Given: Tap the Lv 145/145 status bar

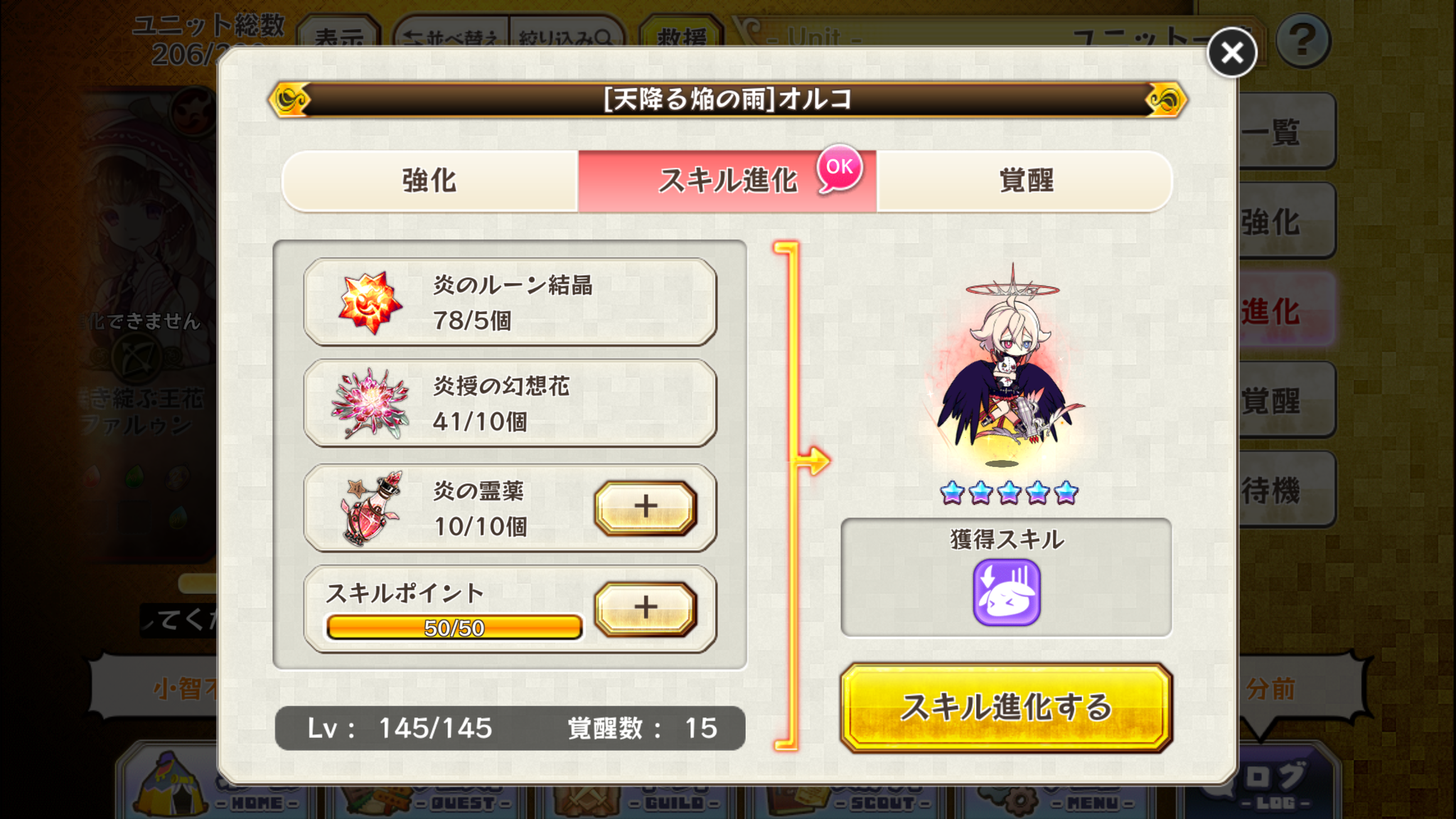Looking at the screenshot, I should coord(510,728).
